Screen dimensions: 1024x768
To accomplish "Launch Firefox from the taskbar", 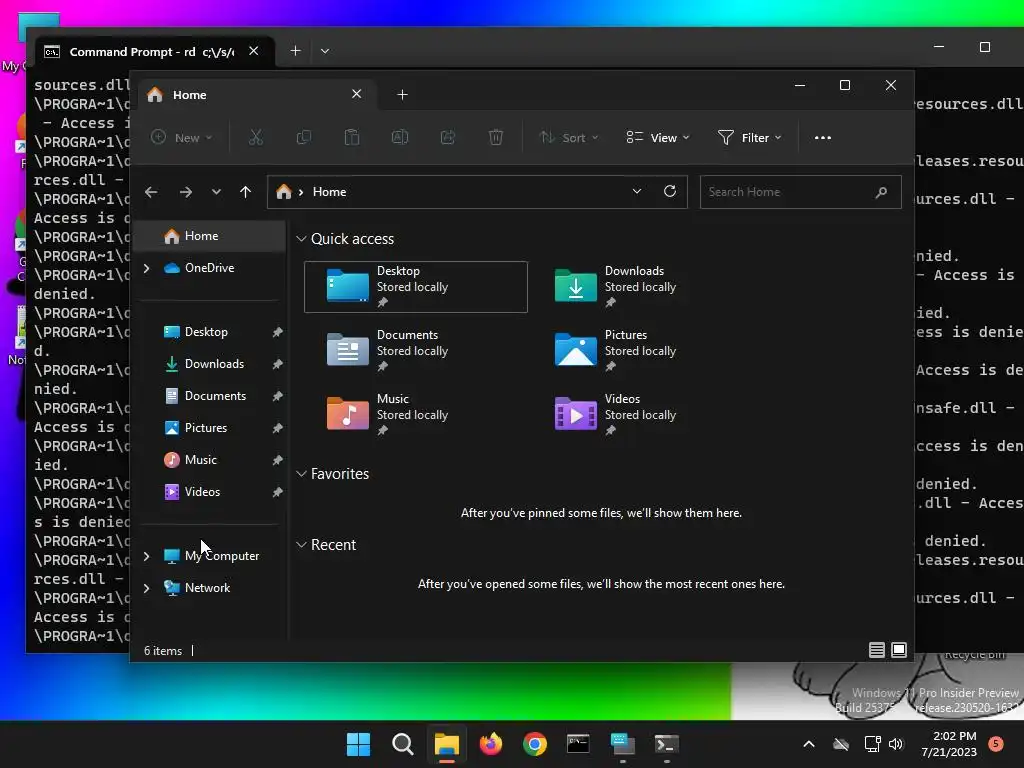I will click(490, 744).
